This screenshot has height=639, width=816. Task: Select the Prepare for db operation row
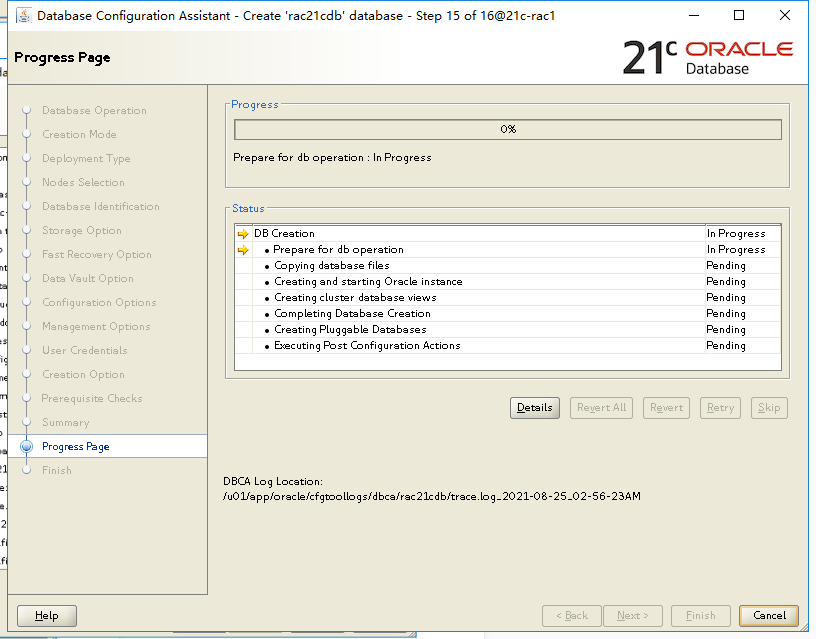508,250
